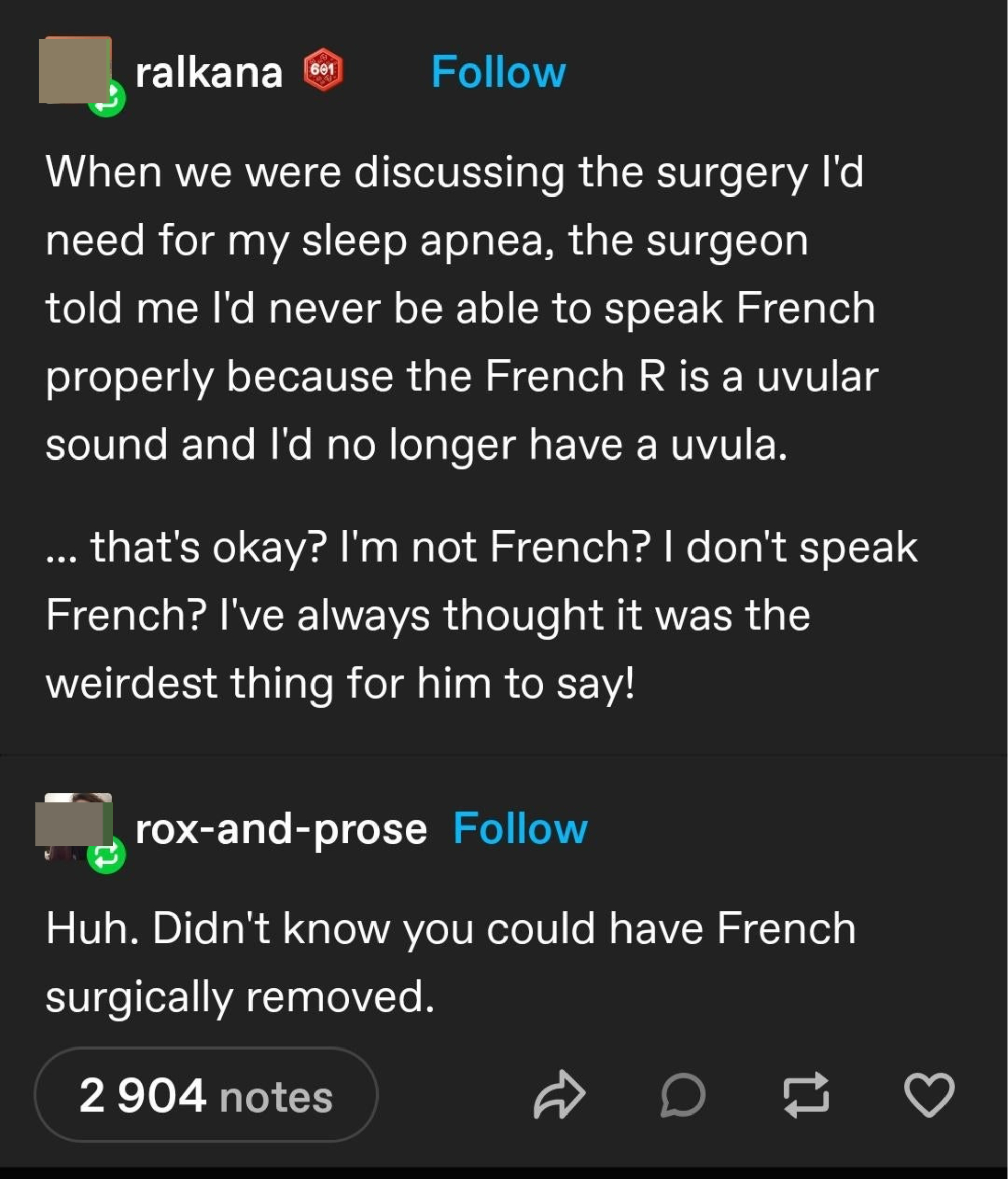Visit the ralkana username link
The width and height of the screenshot is (1008, 1179).
click(209, 73)
